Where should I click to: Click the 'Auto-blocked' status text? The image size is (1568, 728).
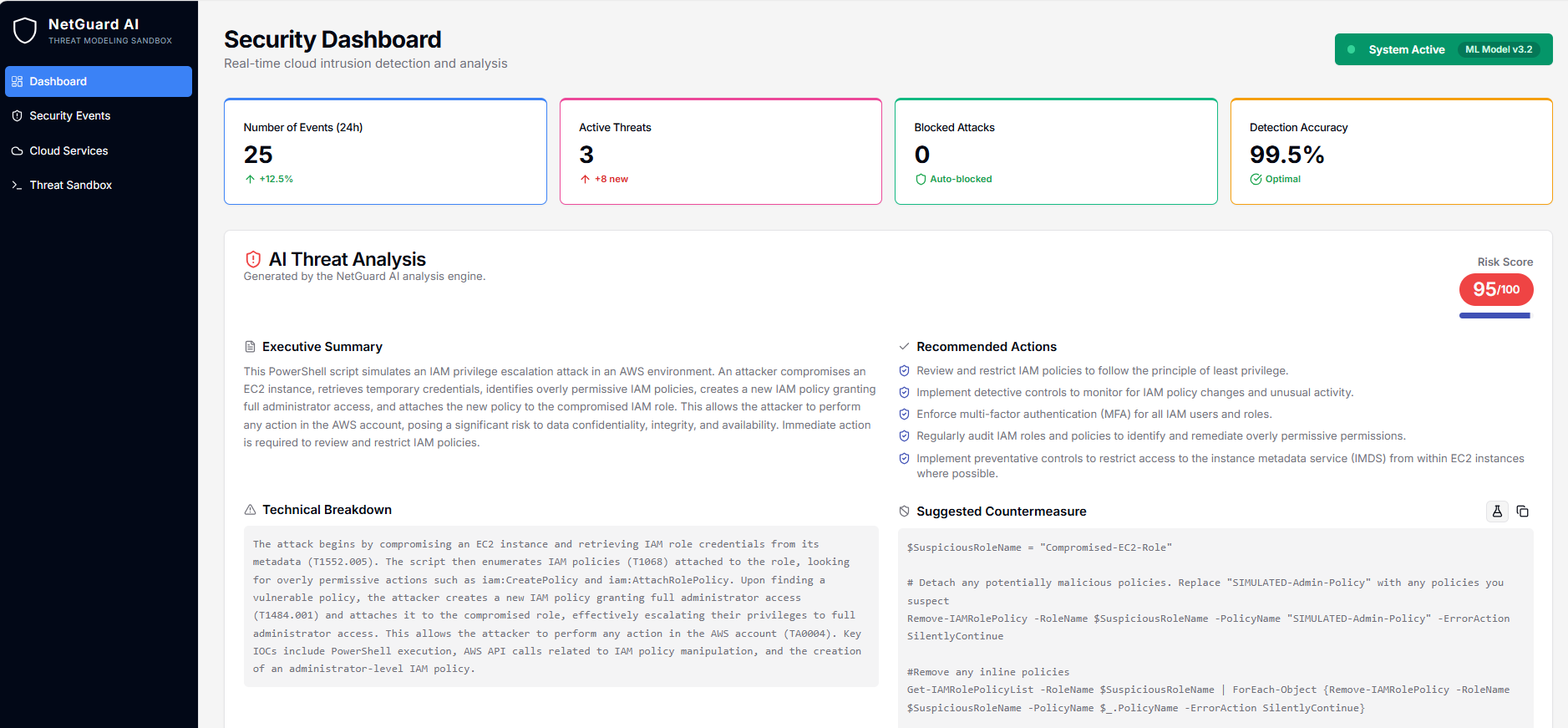(961, 179)
